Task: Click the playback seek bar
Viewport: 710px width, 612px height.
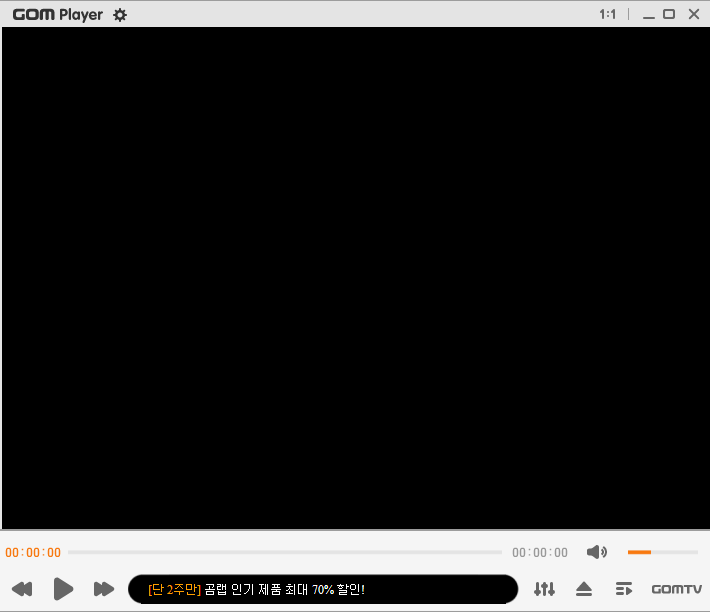Action: coord(285,552)
